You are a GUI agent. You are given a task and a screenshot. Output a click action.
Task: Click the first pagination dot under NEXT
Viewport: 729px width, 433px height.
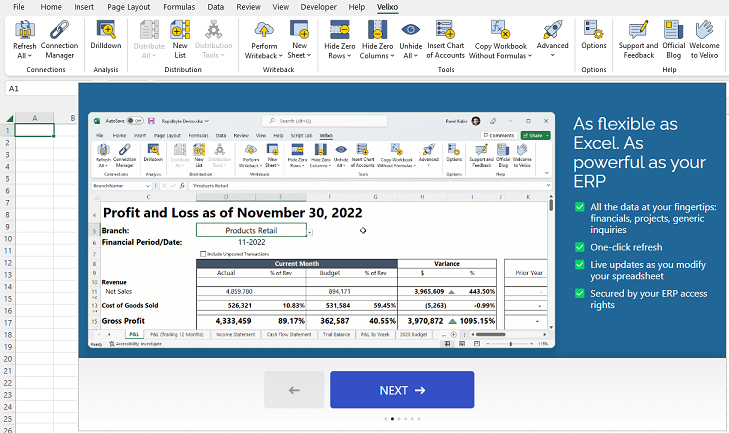[385, 419]
